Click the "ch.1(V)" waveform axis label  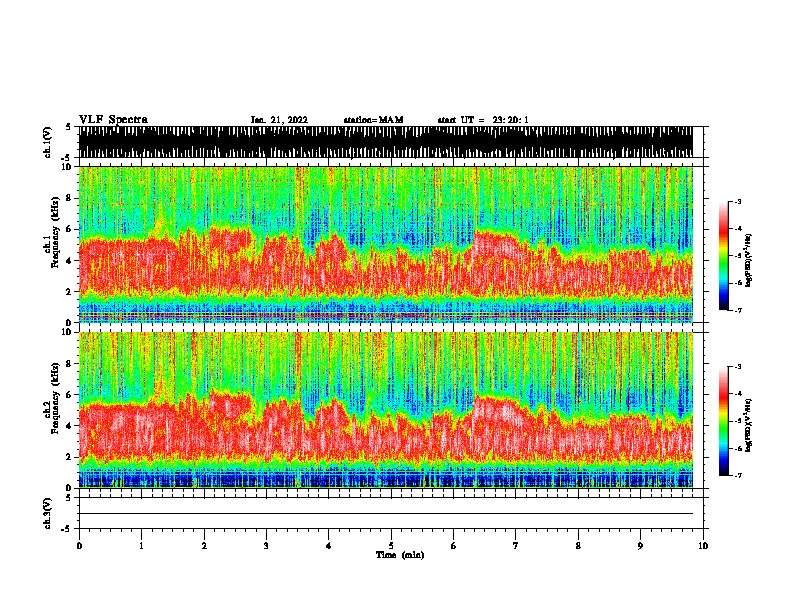click(x=48, y=142)
